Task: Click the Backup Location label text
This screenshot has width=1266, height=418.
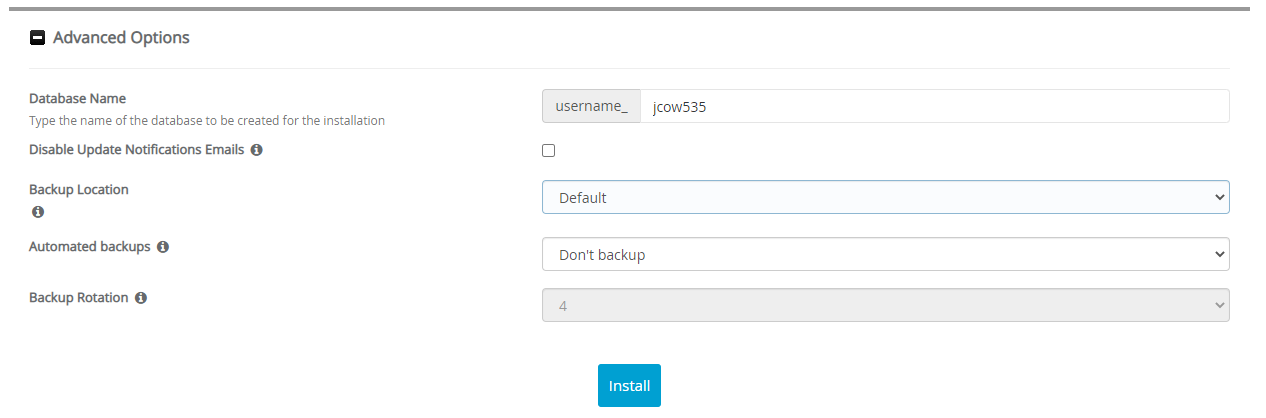Action: click(79, 189)
